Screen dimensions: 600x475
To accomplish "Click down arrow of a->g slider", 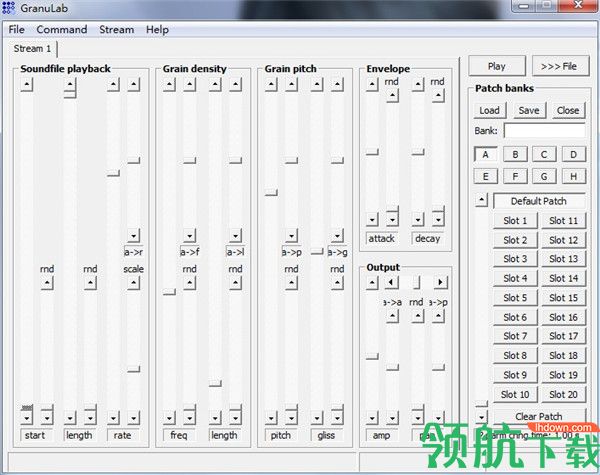I will click(337, 235).
